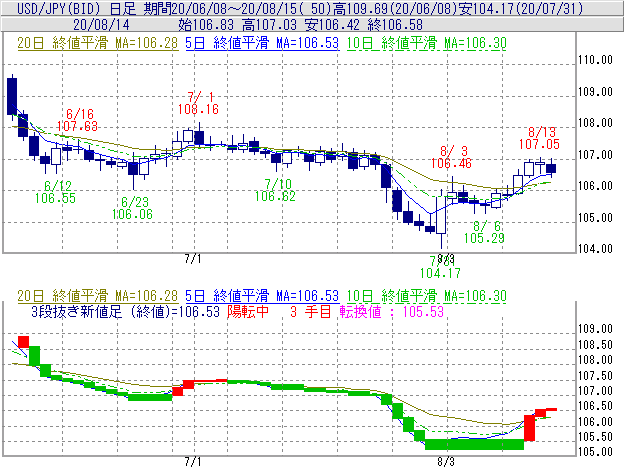Screen dimensions: 624x474
Task: Click the 109.00 label on lower chart axis
Action: [x=595, y=329]
